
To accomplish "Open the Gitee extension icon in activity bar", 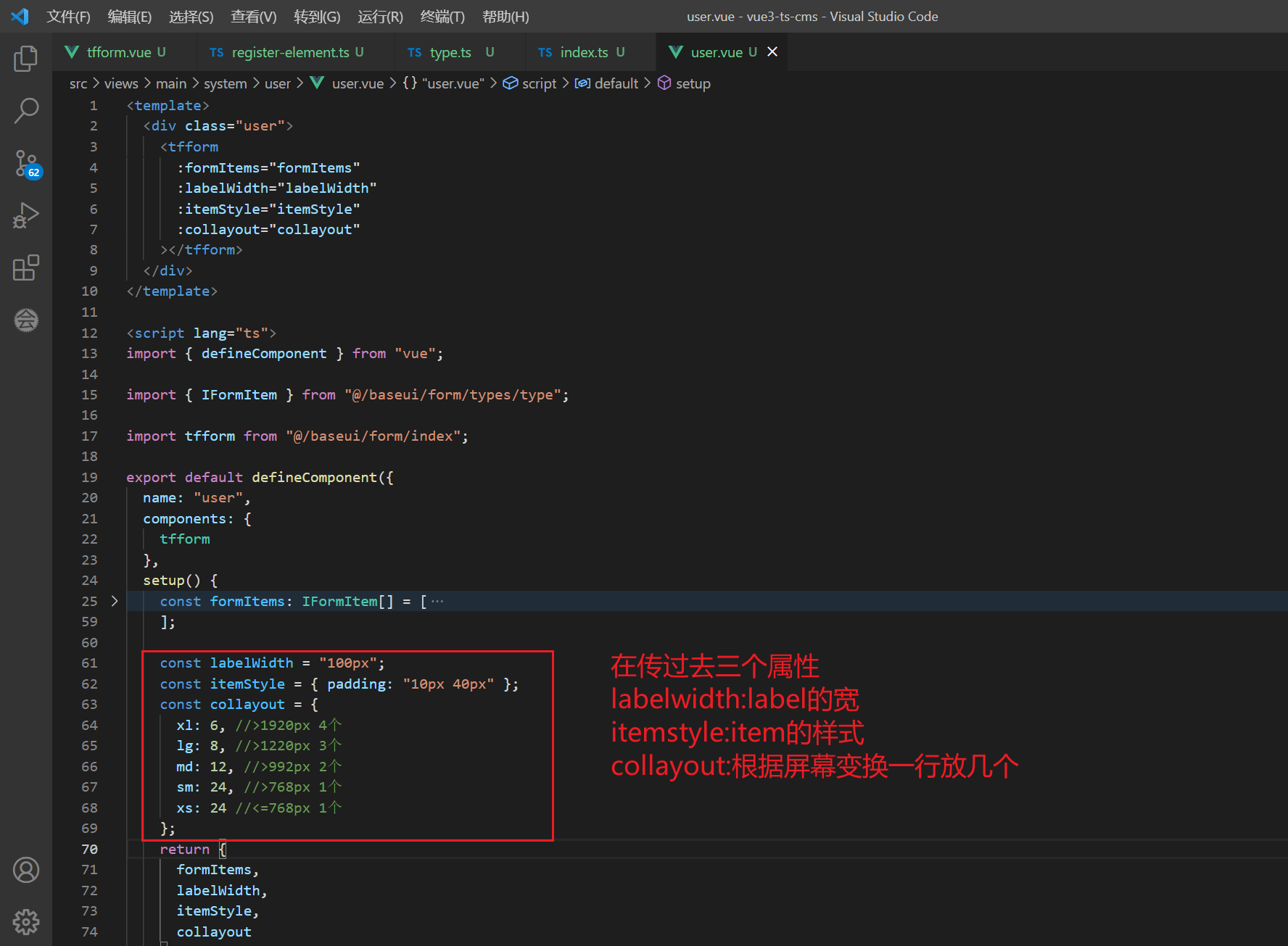I will pos(26,320).
